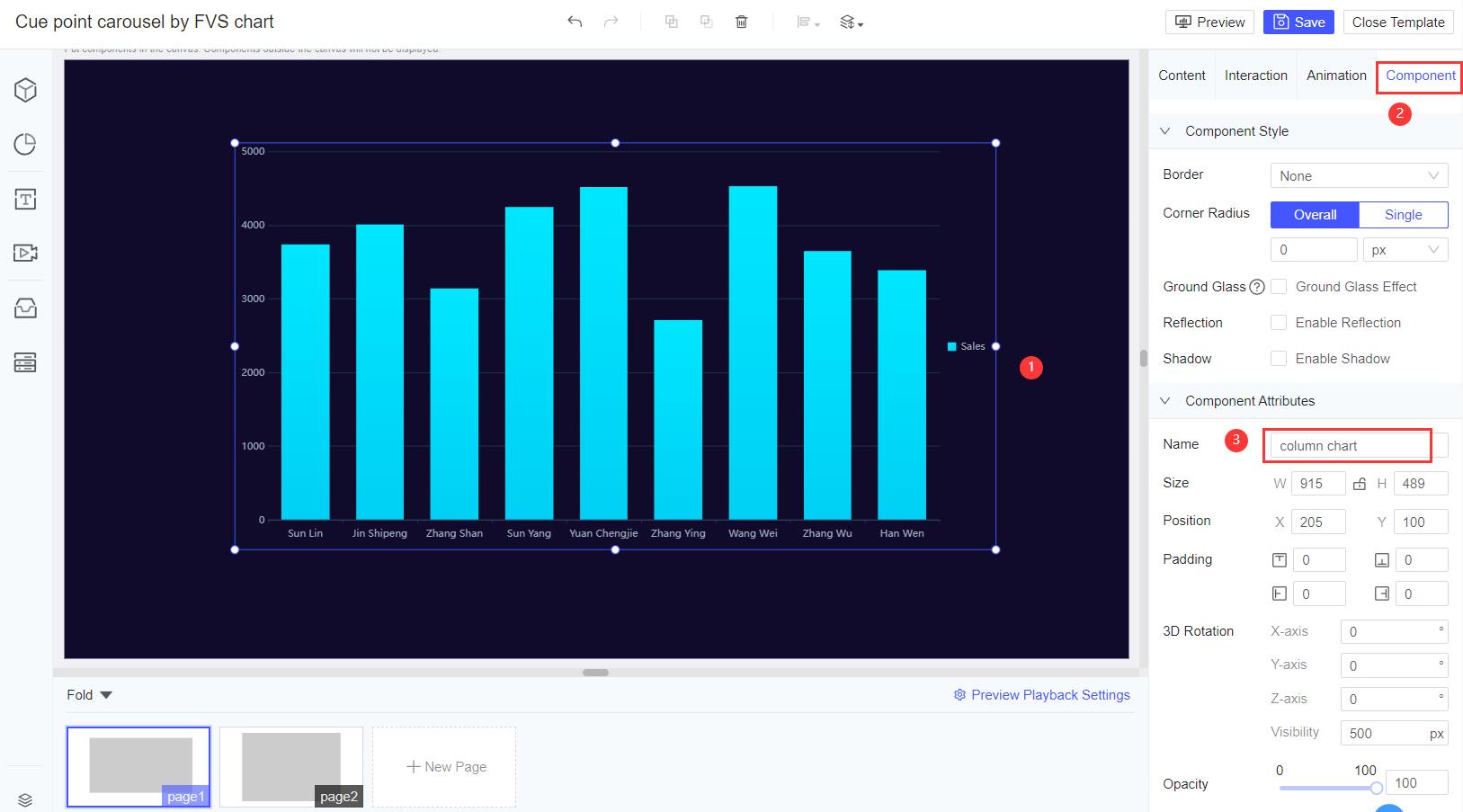
Task: Click the Redo icon in the toolbar
Action: pyautogui.click(x=611, y=21)
